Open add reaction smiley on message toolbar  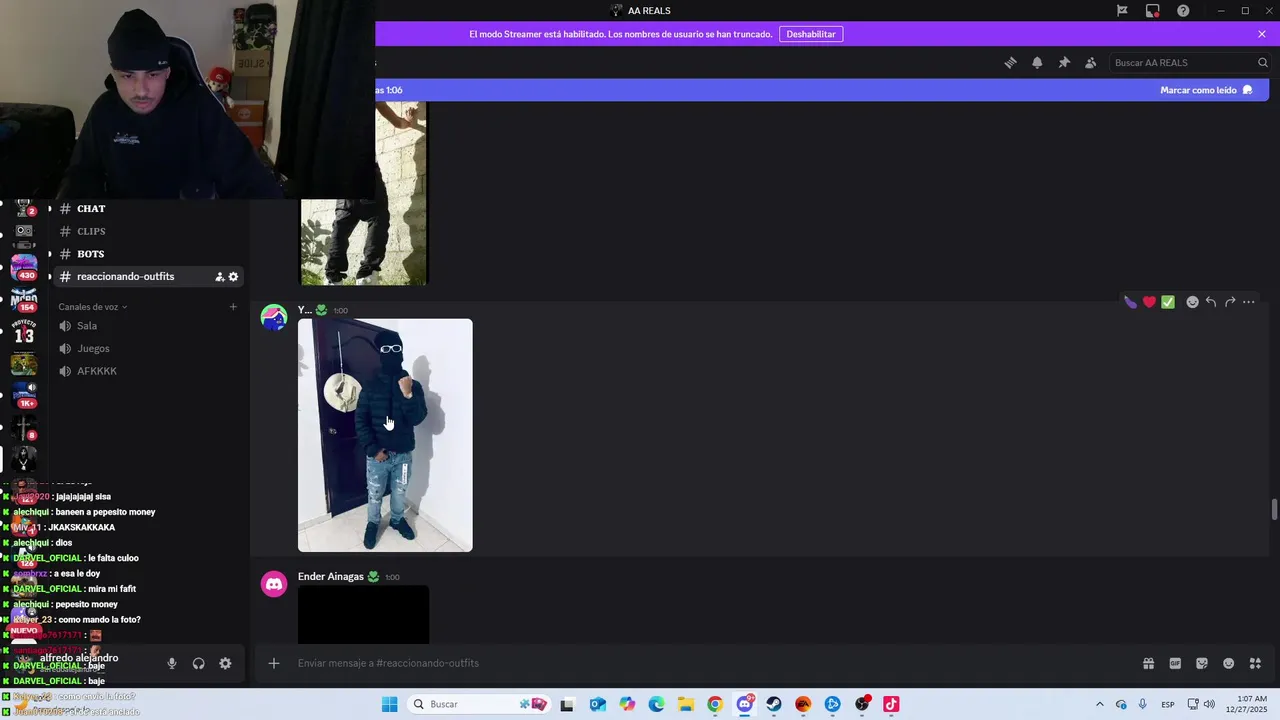[1192, 302]
